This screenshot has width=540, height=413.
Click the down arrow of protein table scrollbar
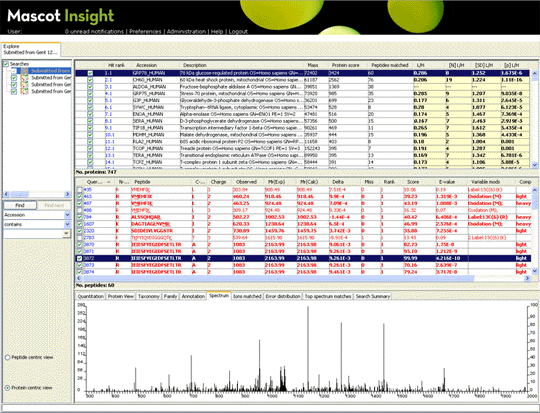(534, 165)
